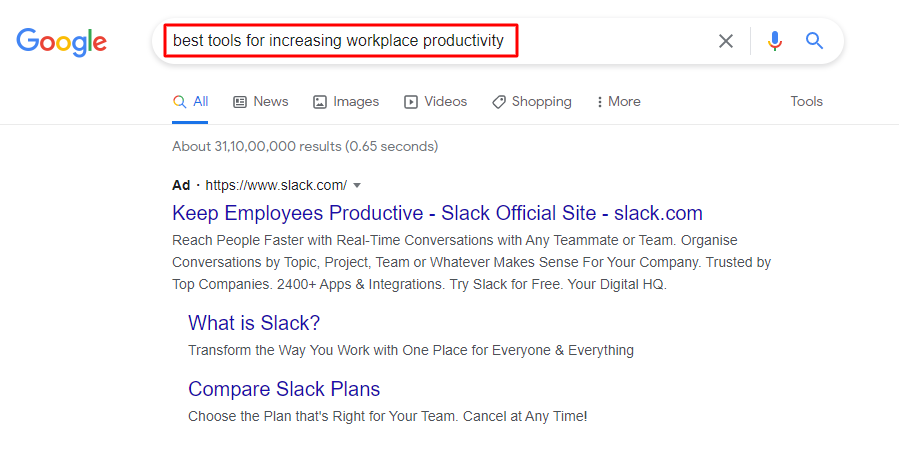Click 'Reach People Faster' ad description
The image size is (899, 458).
click(x=471, y=263)
